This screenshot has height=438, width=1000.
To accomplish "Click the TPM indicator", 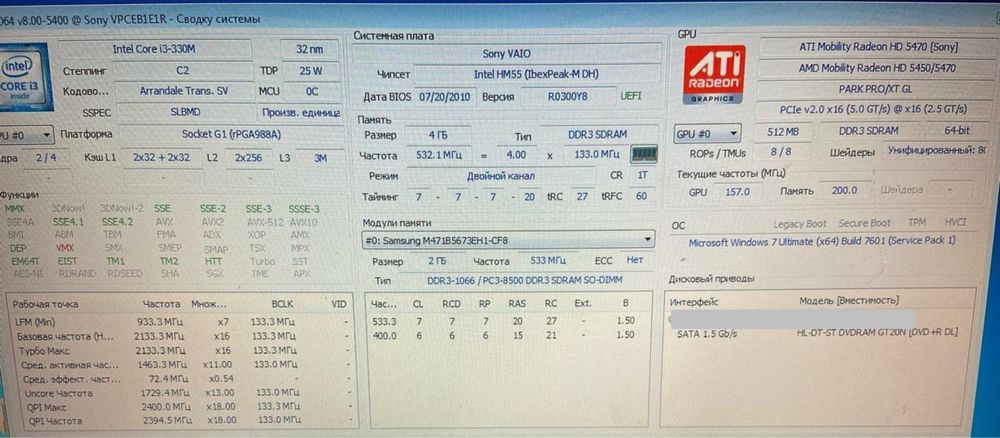I will (x=917, y=223).
